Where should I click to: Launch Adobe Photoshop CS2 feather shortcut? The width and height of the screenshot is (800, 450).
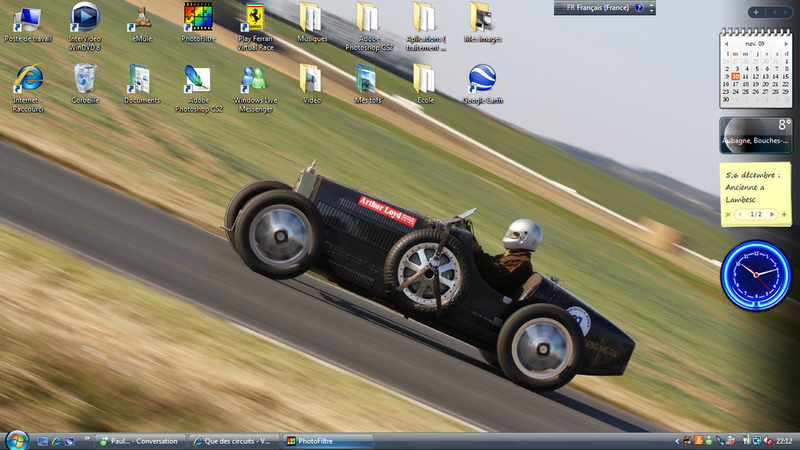pyautogui.click(x=198, y=88)
